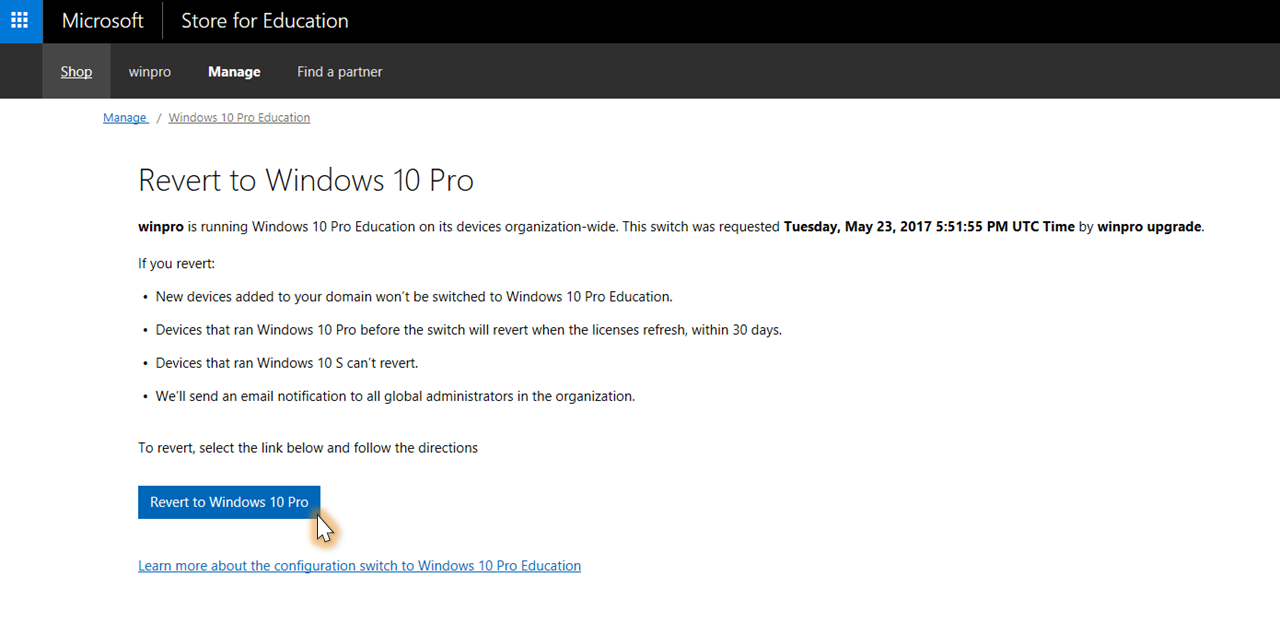
Task: Go to Find a partner
Action: [340, 72]
